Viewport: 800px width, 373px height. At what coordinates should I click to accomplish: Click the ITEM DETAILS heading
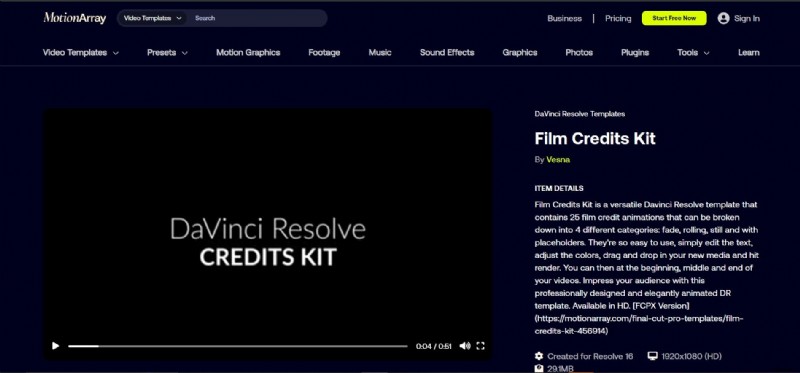pyautogui.click(x=559, y=188)
